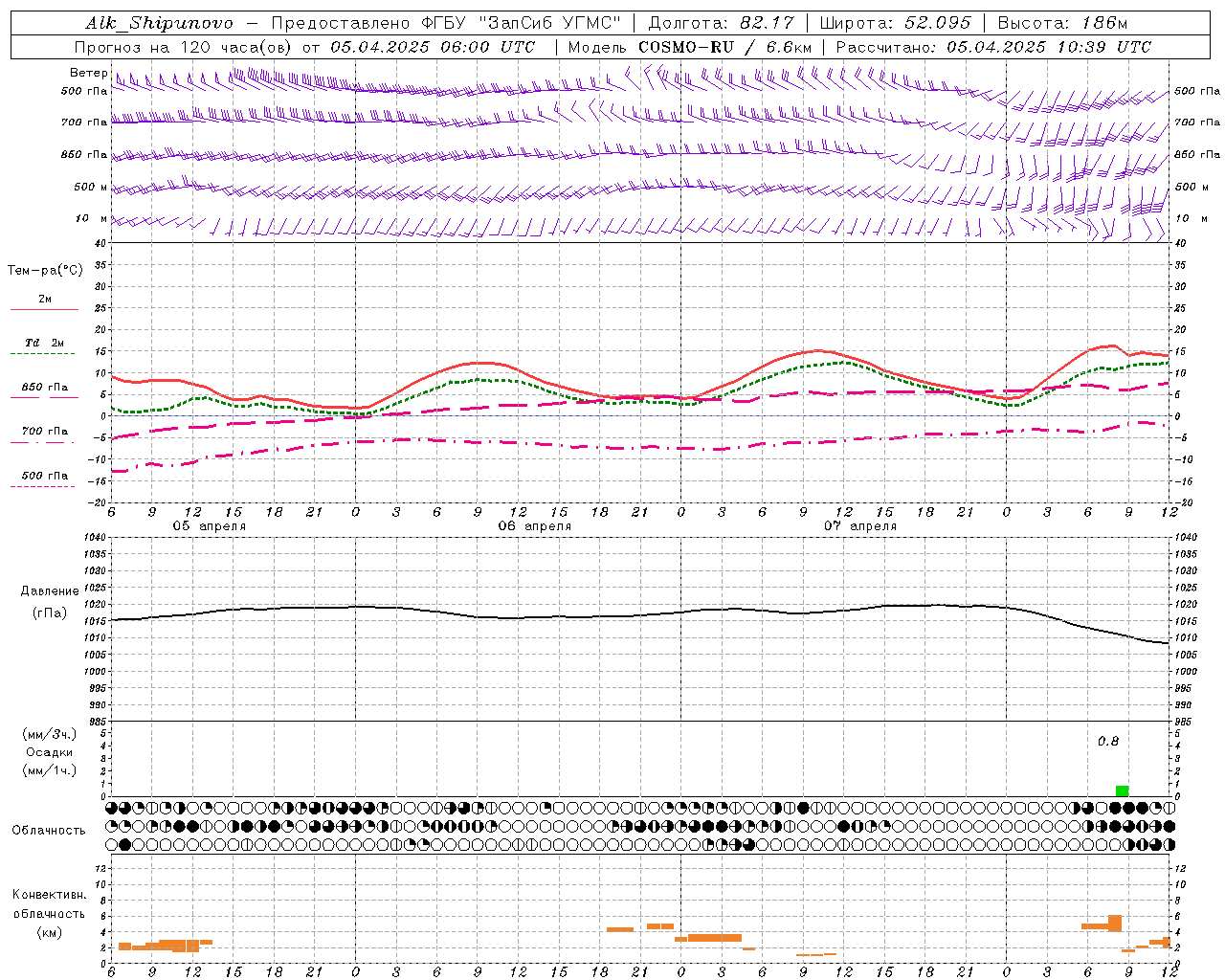
Task: Click the 07 апреля date label
Action: click(x=859, y=526)
